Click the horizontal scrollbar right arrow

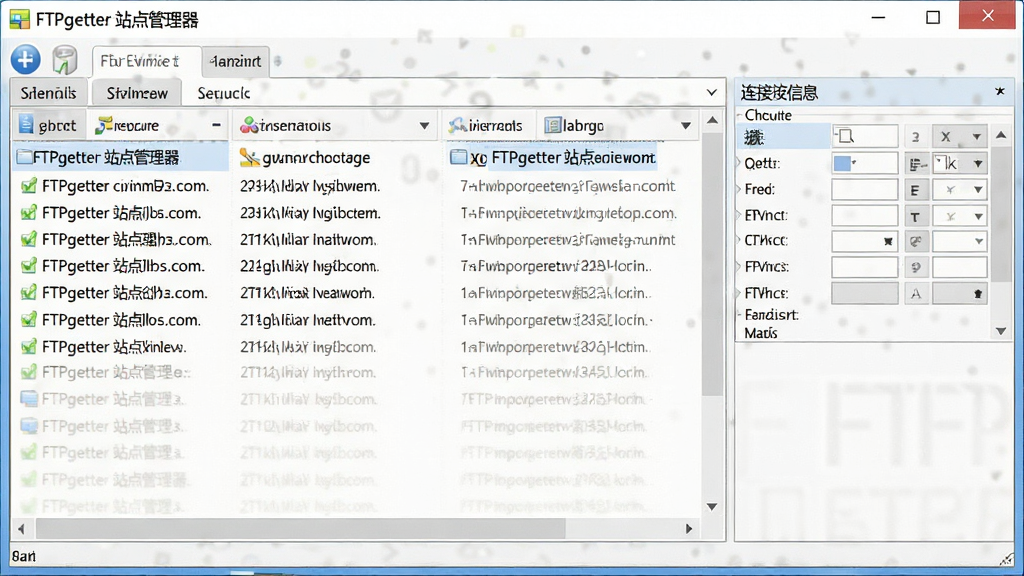688,528
